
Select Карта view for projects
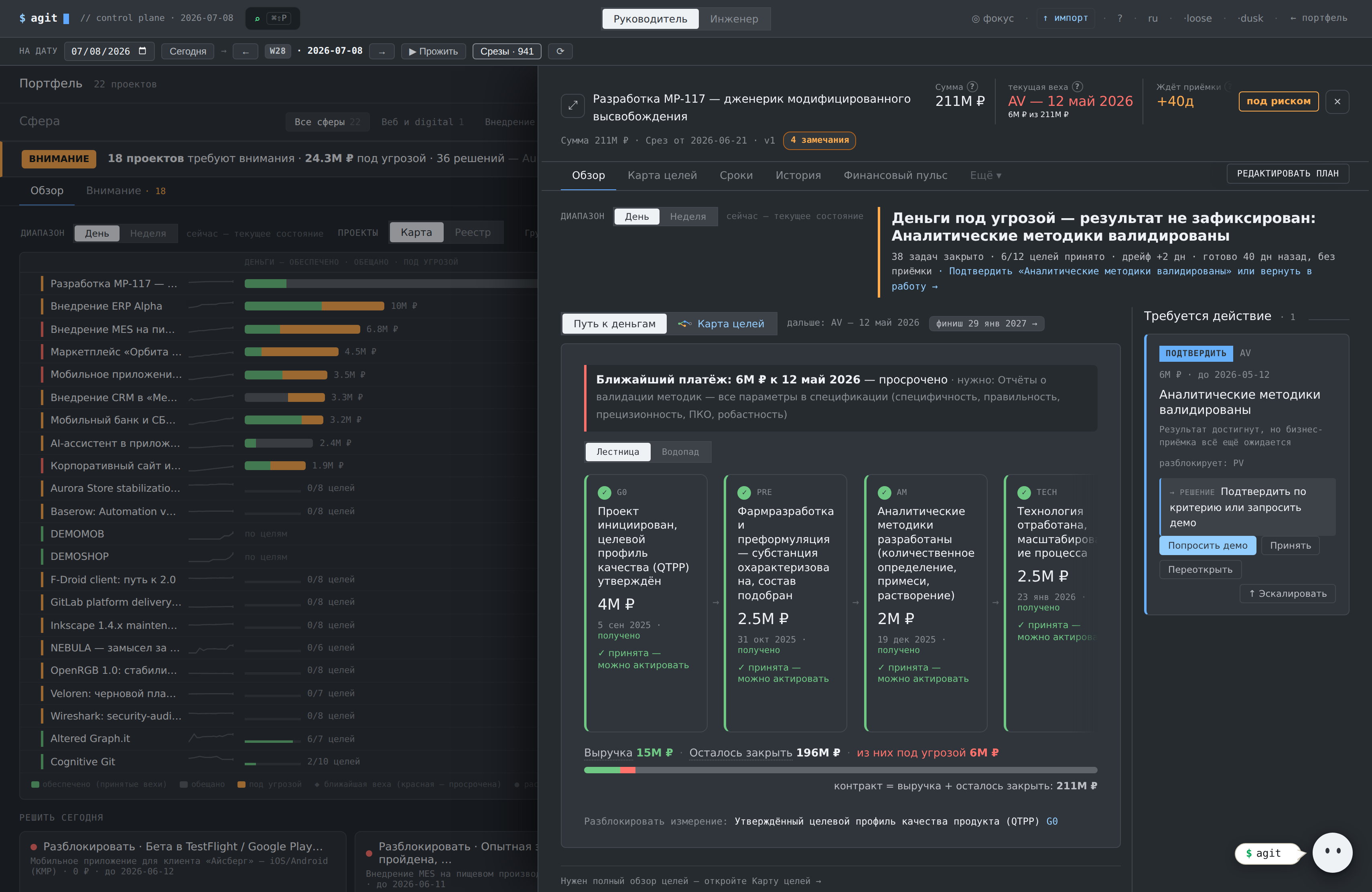416,232
